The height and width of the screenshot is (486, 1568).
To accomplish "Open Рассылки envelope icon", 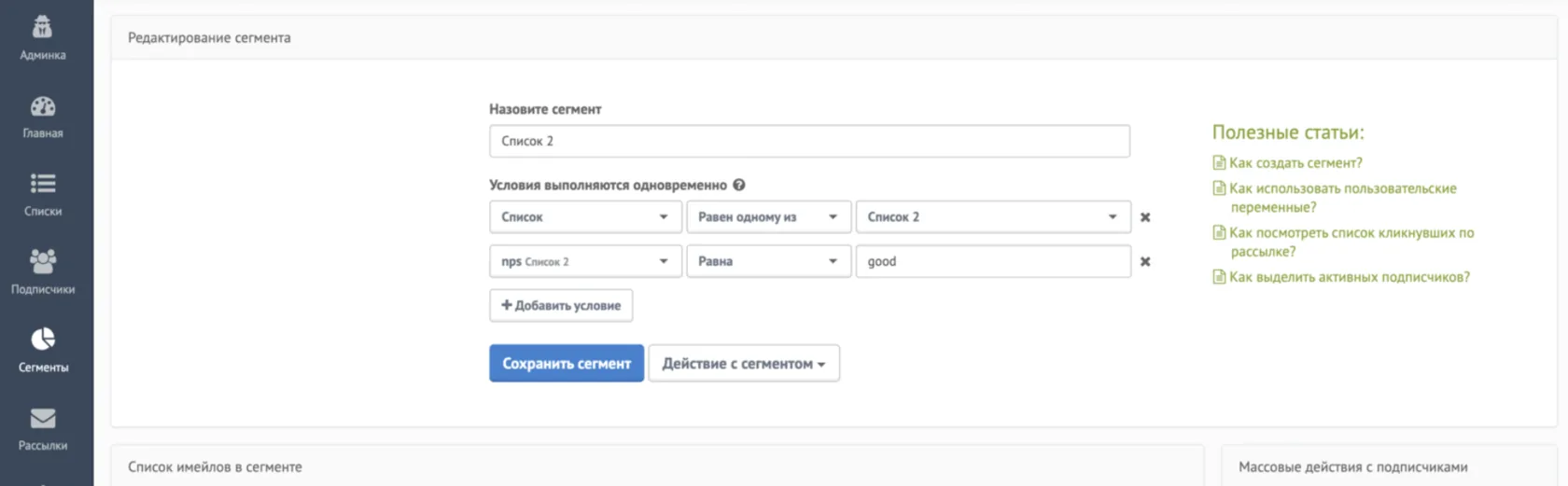I will tap(43, 418).
